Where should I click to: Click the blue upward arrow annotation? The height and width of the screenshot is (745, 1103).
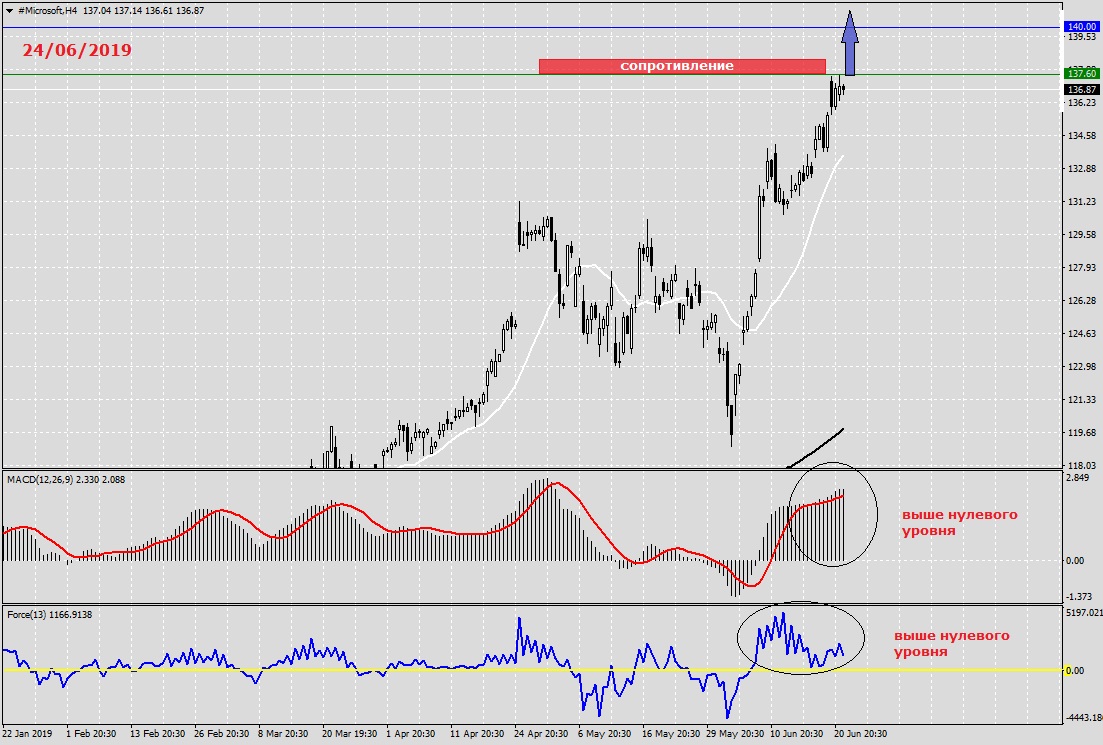click(850, 43)
